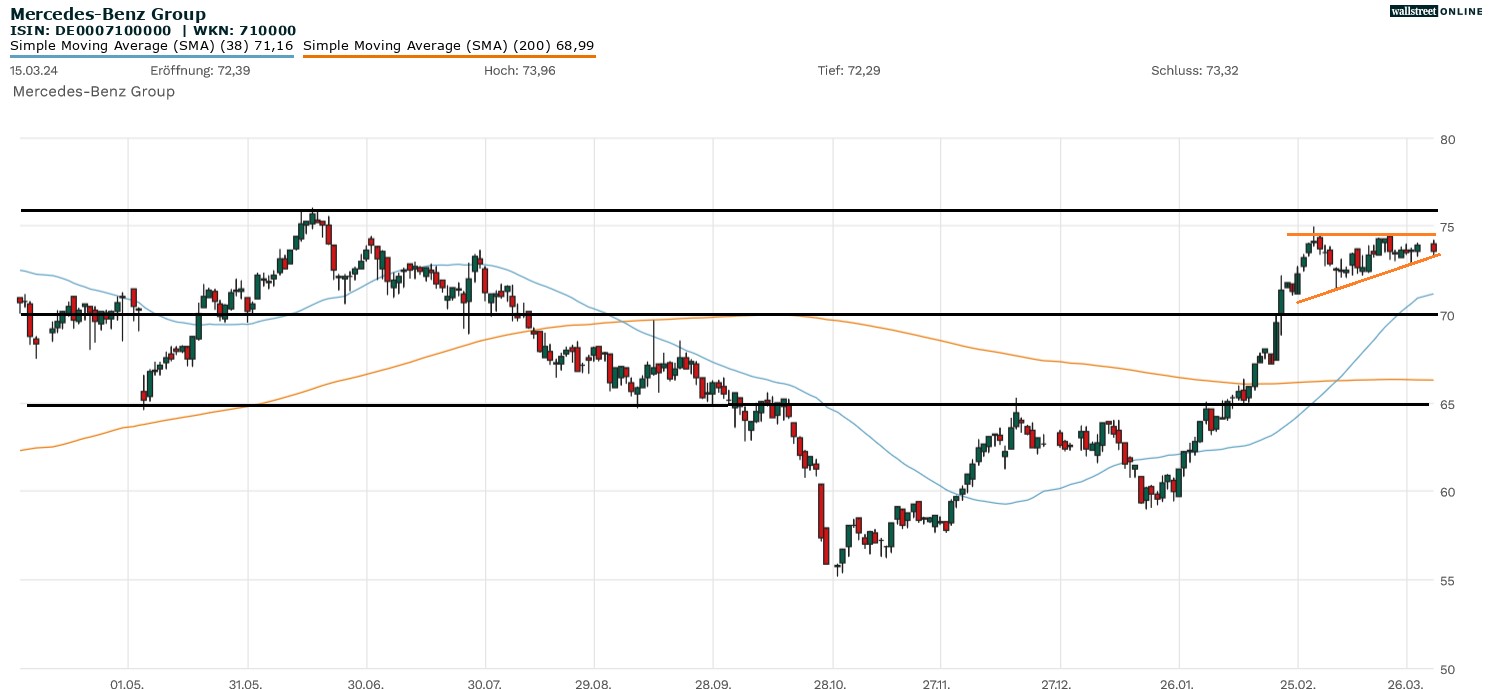Select the Schluss 73,32 value
The image size is (1490, 689).
1195,71
